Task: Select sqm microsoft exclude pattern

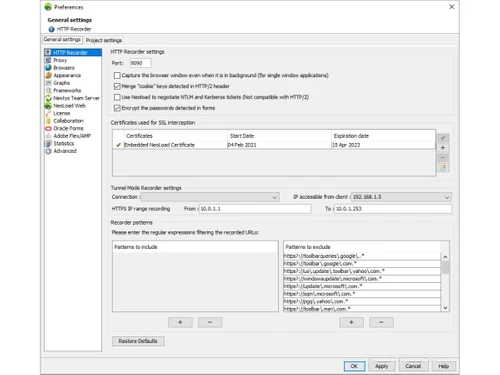Action: click(x=362, y=294)
